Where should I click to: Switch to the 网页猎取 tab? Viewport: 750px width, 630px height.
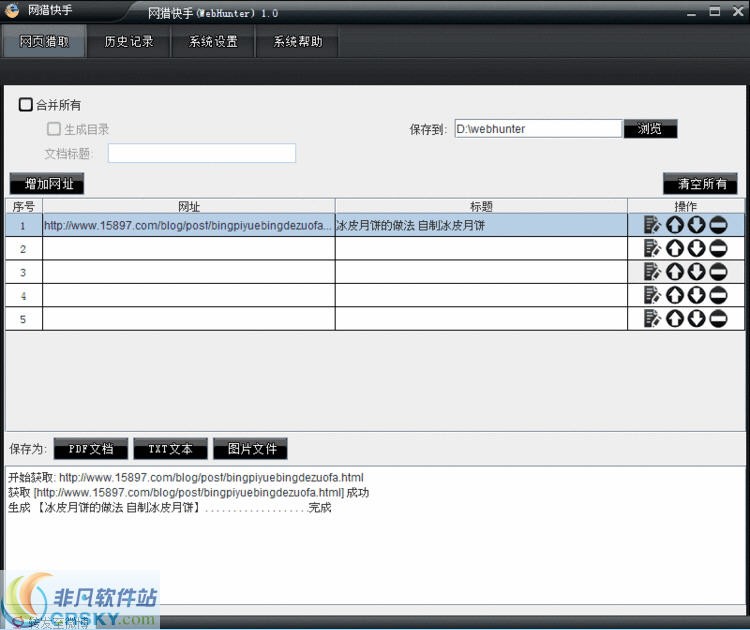(x=44, y=42)
